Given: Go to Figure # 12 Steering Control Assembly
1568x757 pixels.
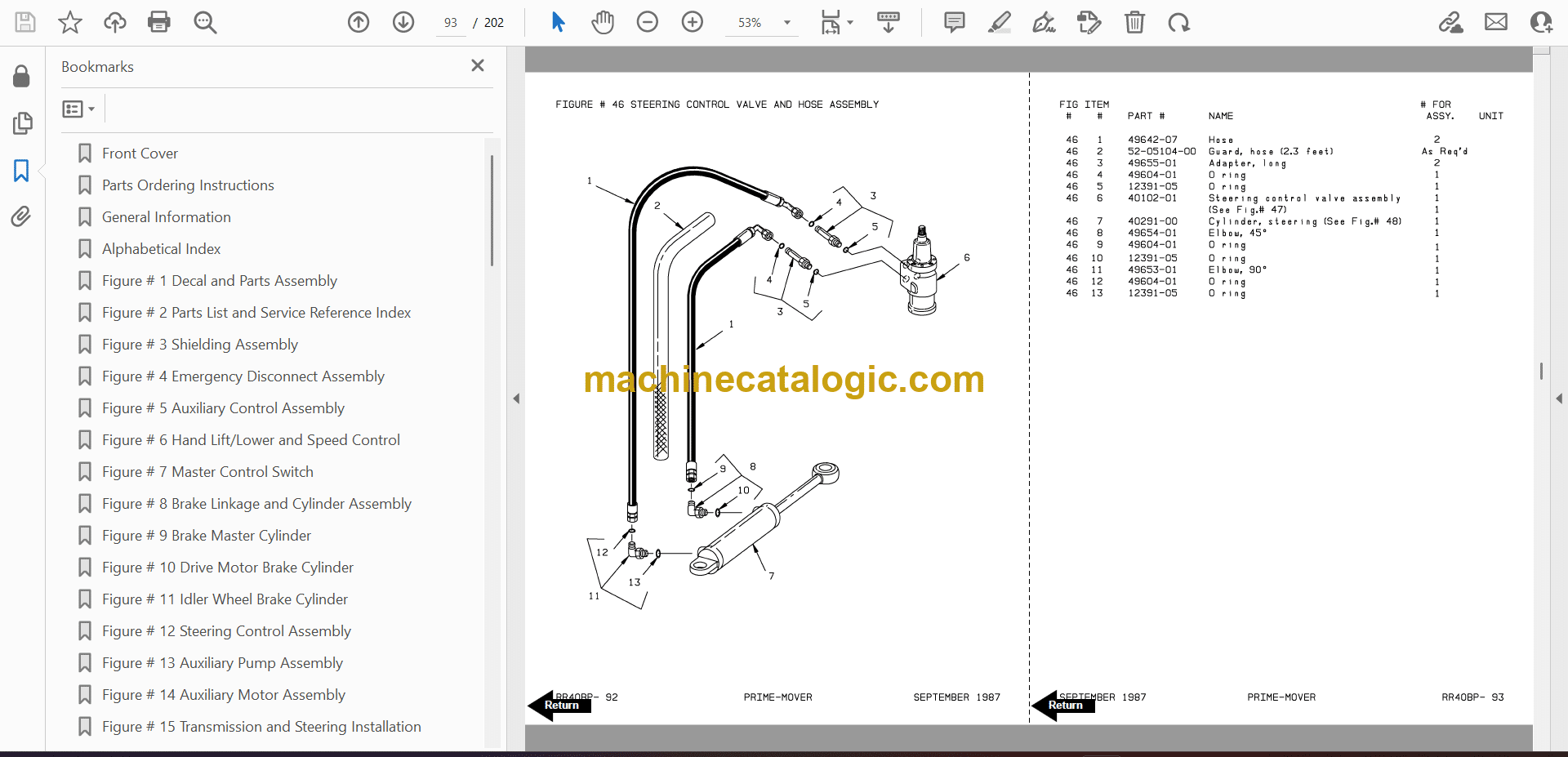Looking at the screenshot, I should point(226,631).
